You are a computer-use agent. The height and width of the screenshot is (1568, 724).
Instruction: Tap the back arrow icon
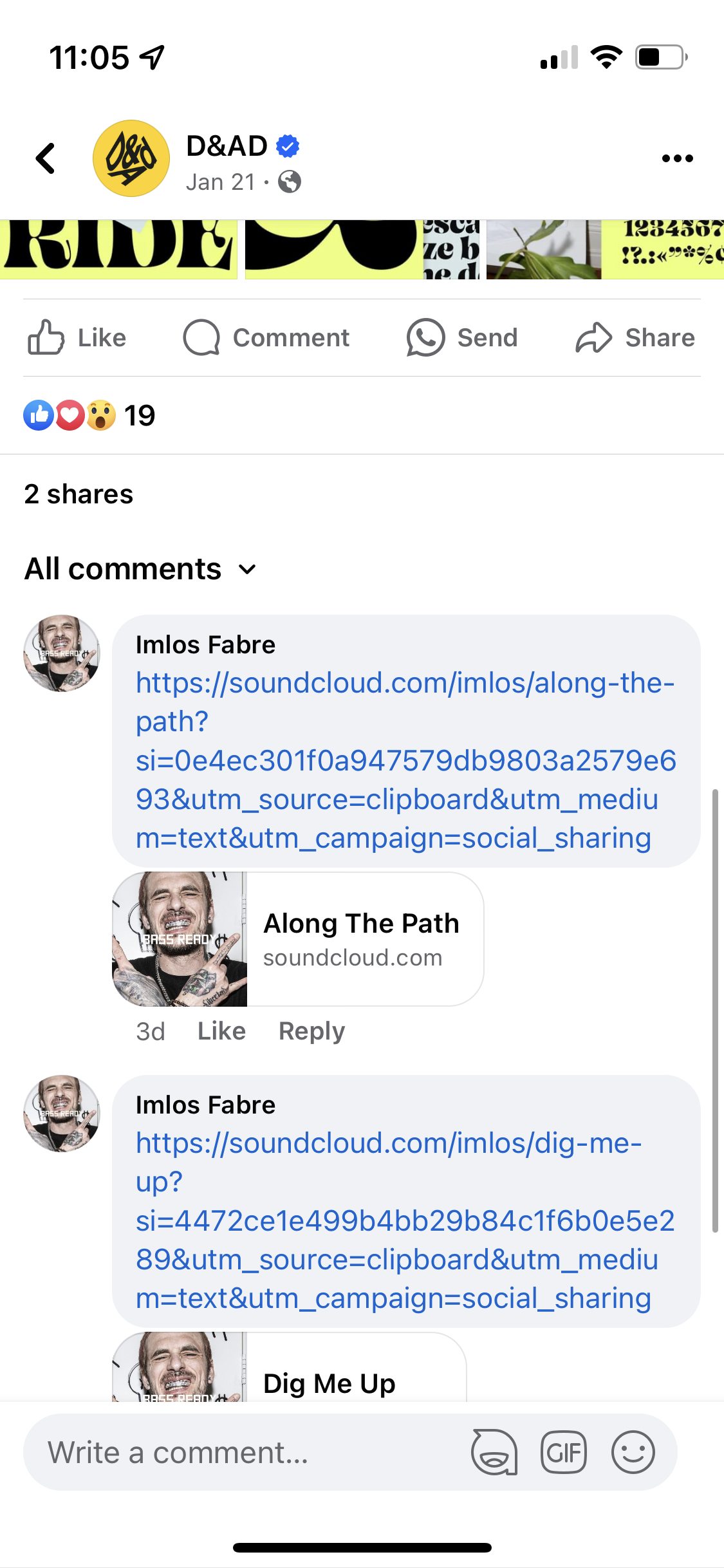[46, 158]
